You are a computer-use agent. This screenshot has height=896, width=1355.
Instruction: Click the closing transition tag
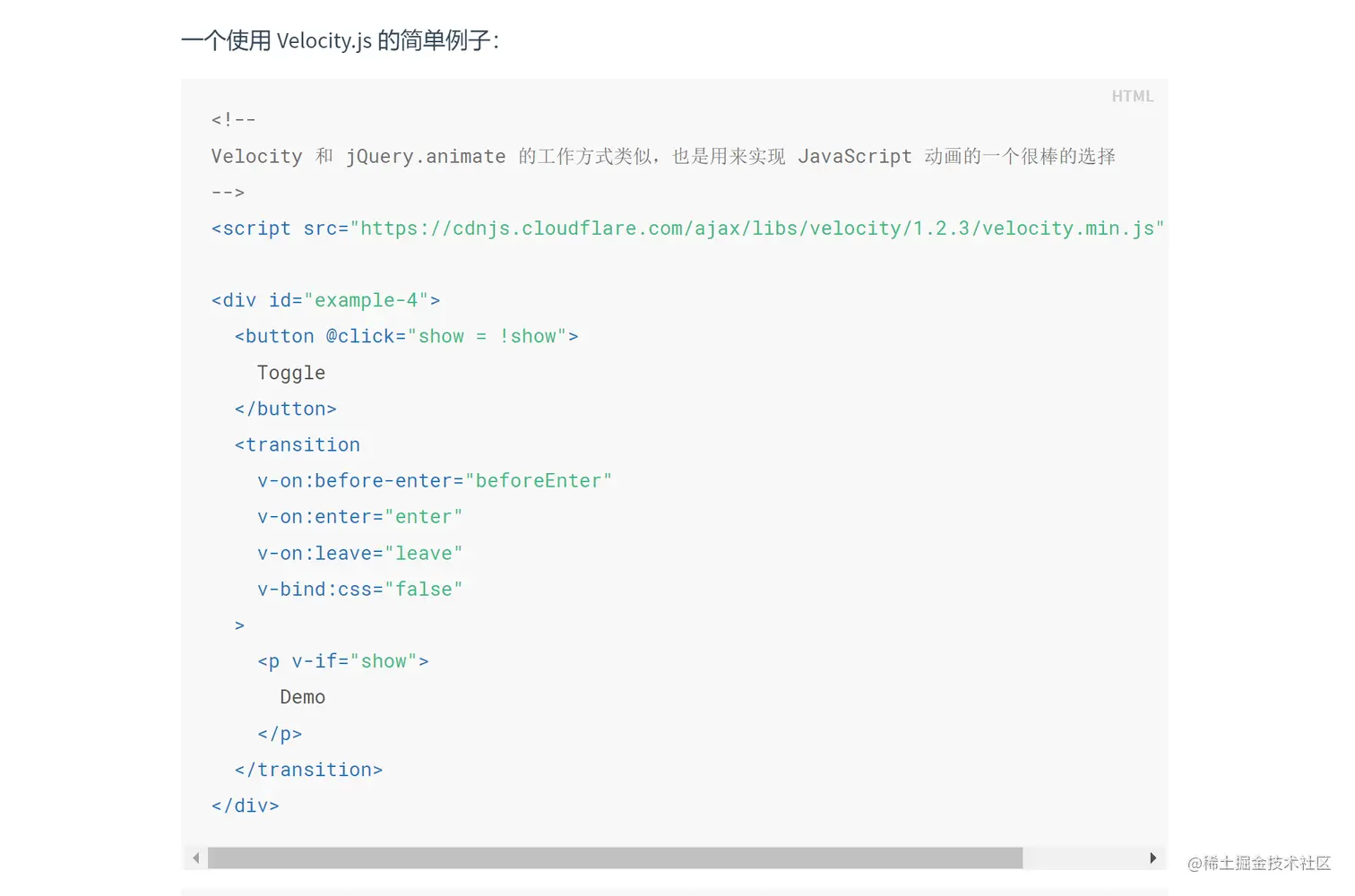point(308,770)
